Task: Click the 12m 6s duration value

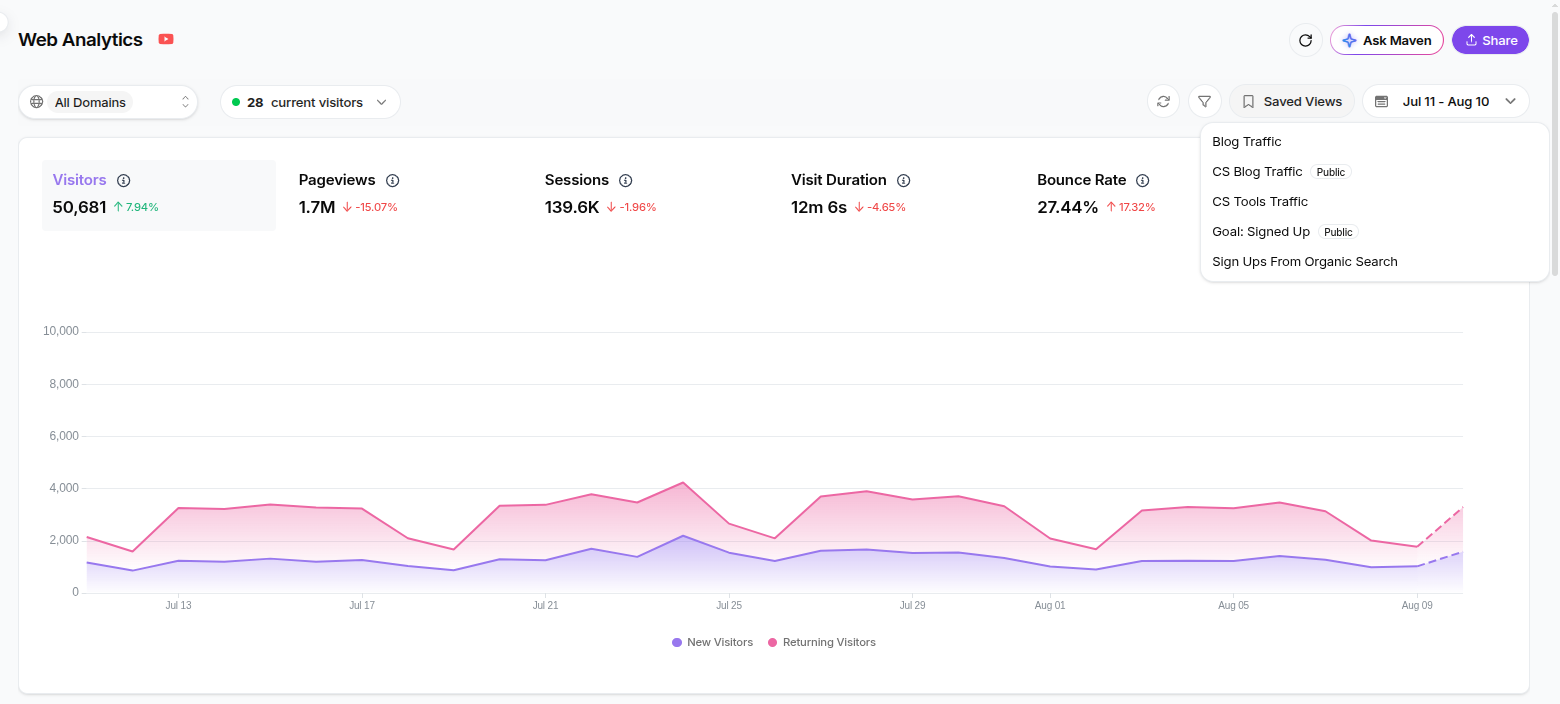Action: point(819,207)
